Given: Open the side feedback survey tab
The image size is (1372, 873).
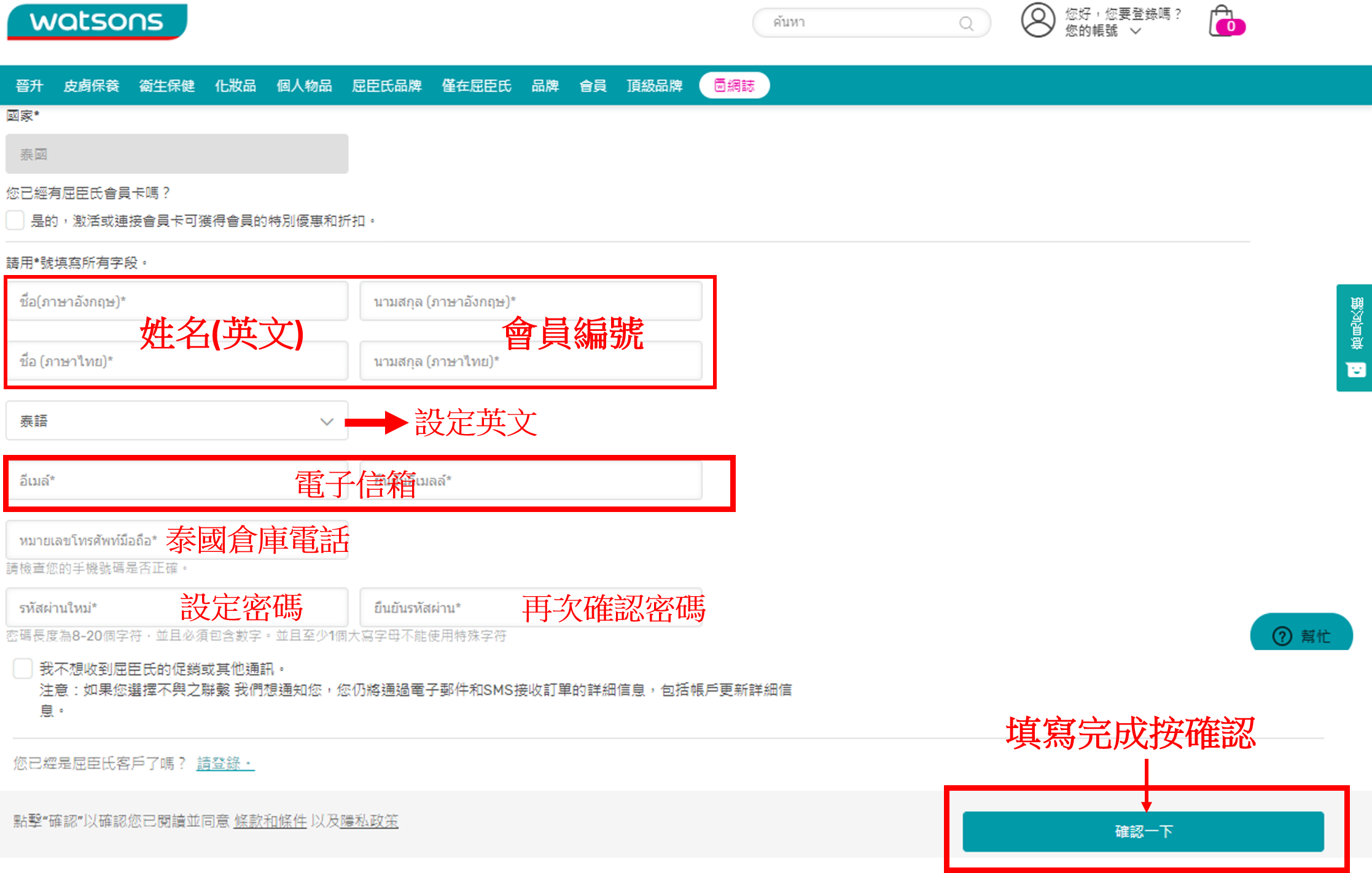Looking at the screenshot, I should (x=1355, y=324).
